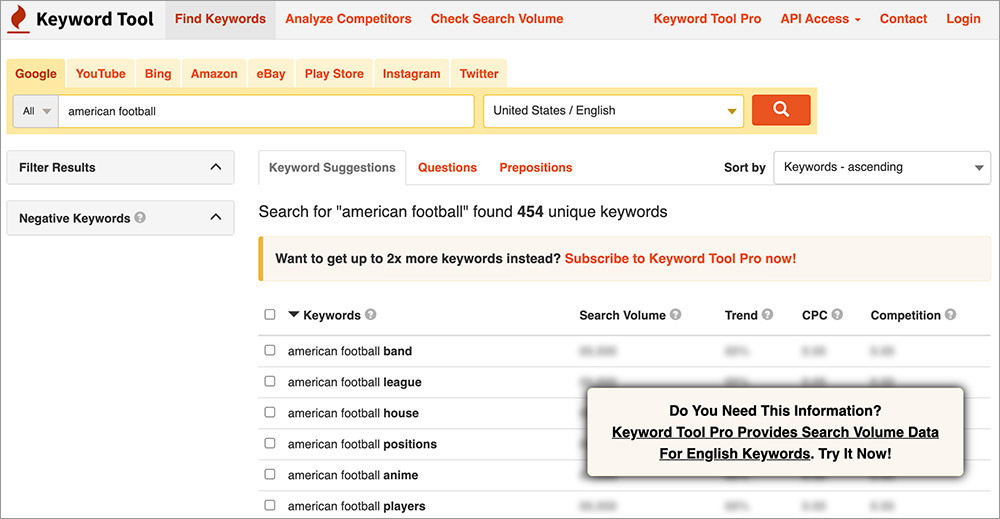Click the Keyword Tool flame logo

coord(18,19)
